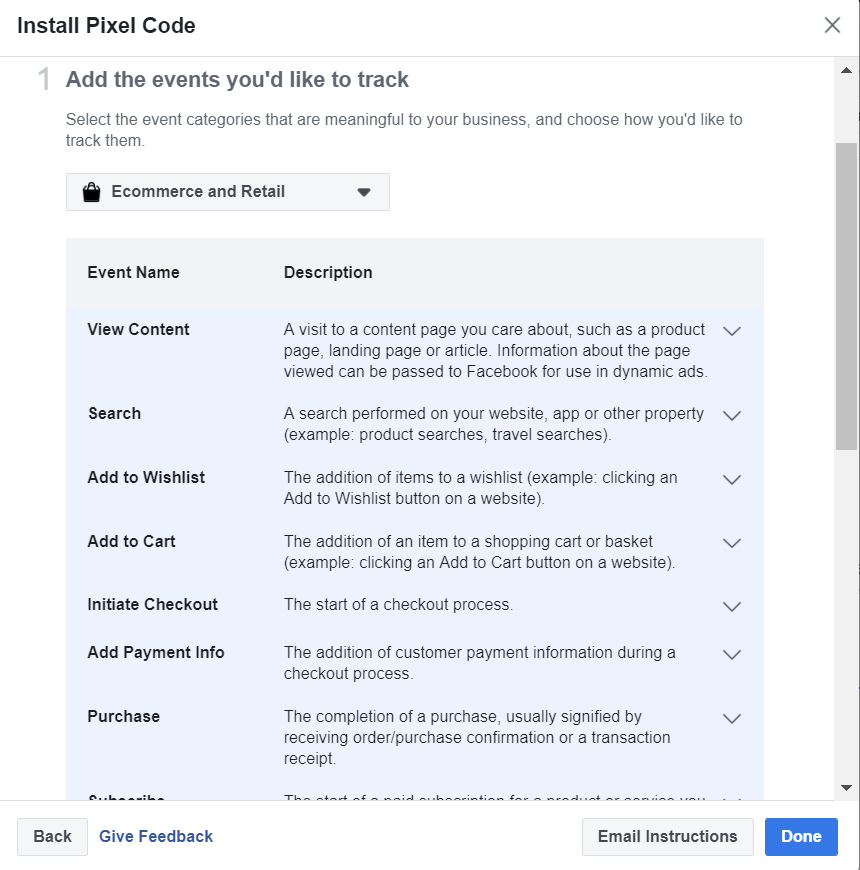Expand the Add to Wishlist event chevron
Viewport: 860px width, 870px height.
732,479
